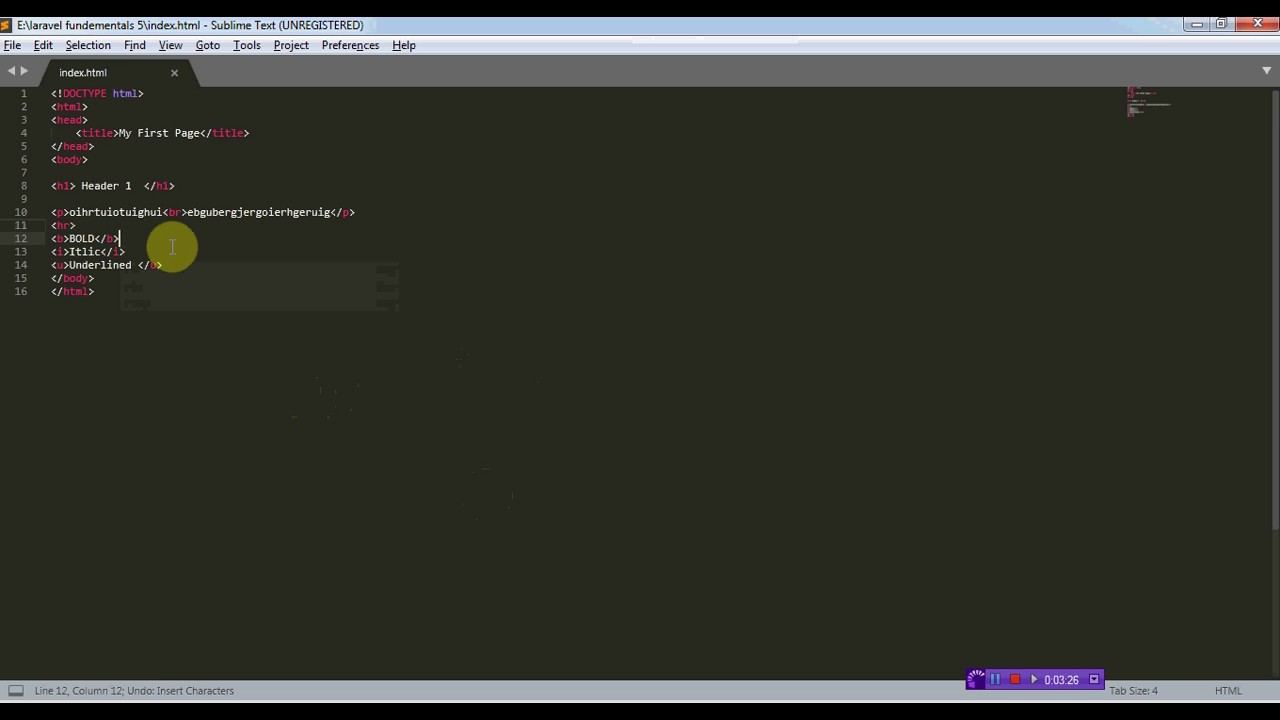Image resolution: width=1280 pixels, height=720 pixels.
Task: Open the recorder widget options dropdown
Action: tap(1094, 680)
